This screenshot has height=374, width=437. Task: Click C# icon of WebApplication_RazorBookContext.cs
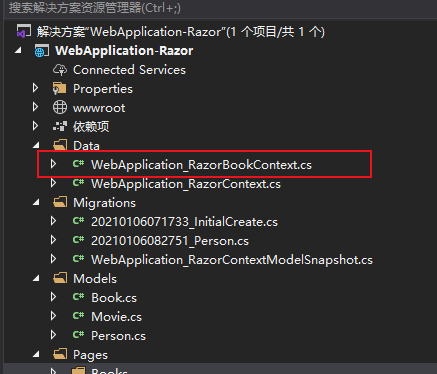[78, 164]
